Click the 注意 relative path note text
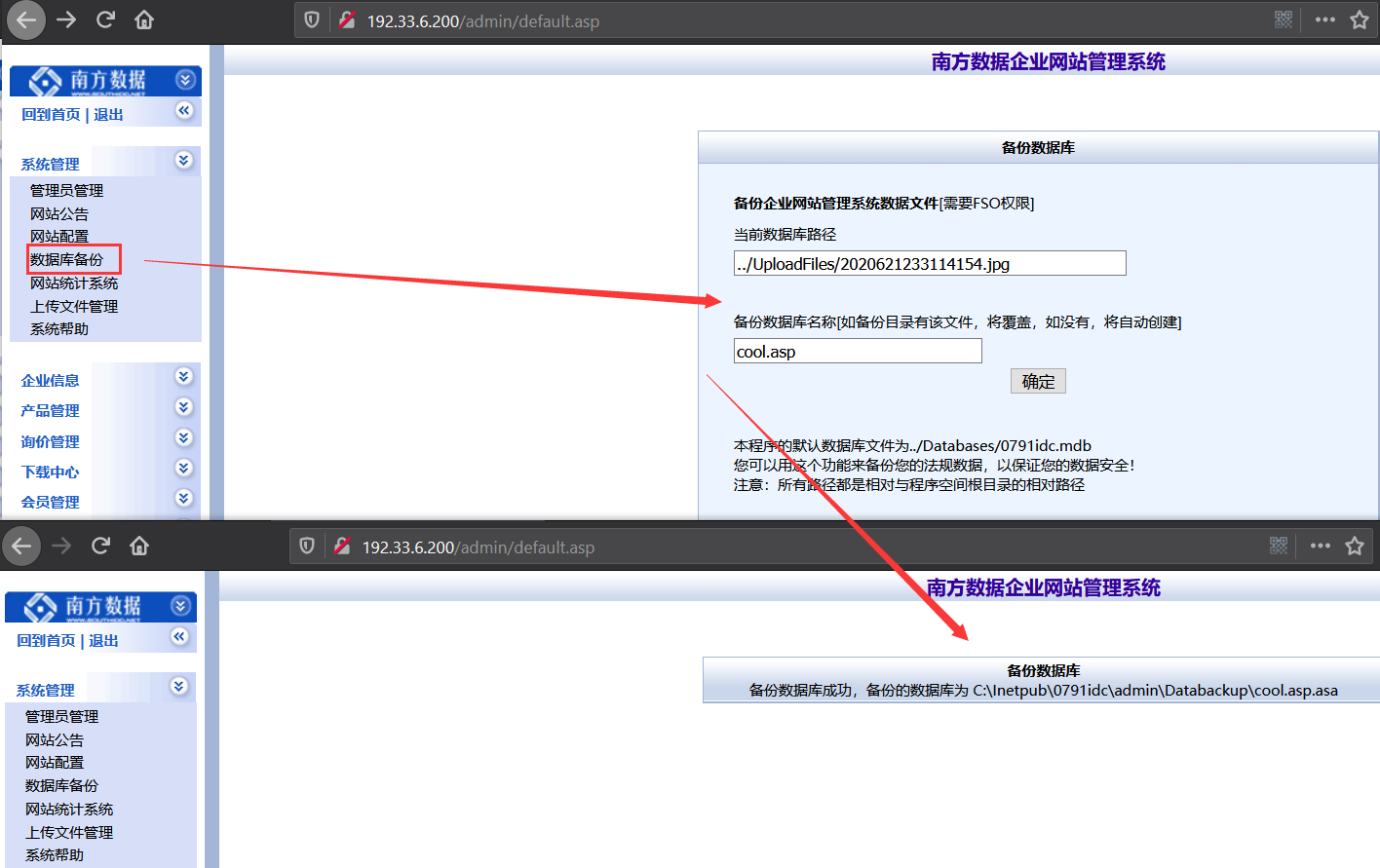 pos(909,485)
